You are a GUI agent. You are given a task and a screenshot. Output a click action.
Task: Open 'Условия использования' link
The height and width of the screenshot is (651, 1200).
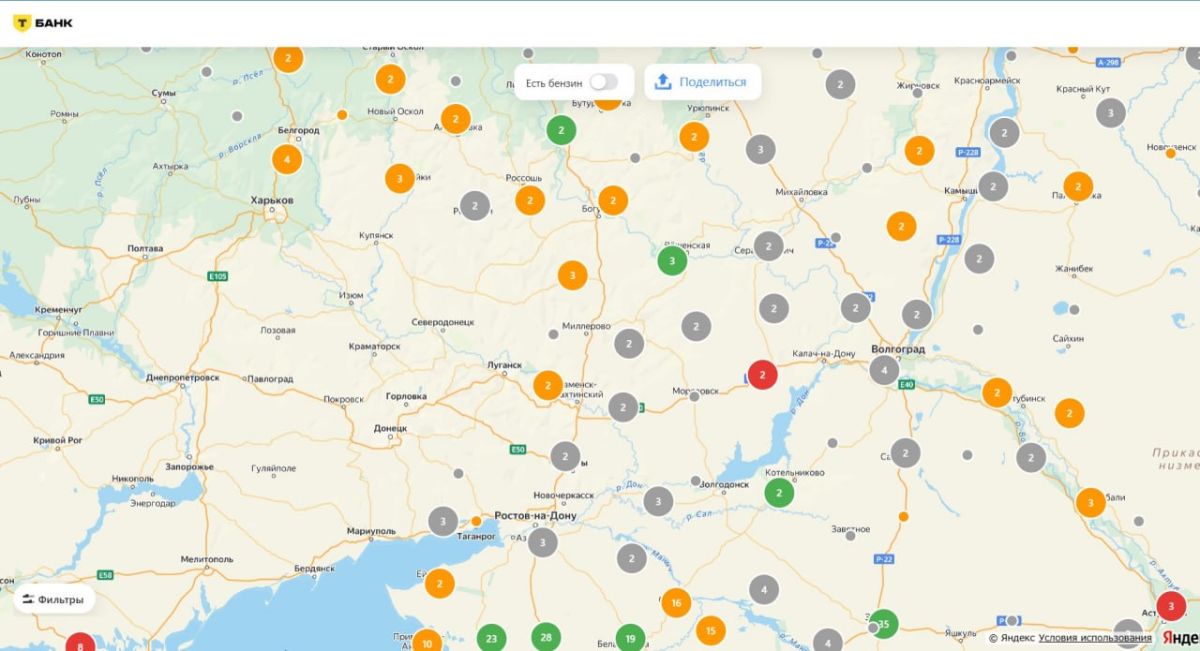[x=1095, y=638]
